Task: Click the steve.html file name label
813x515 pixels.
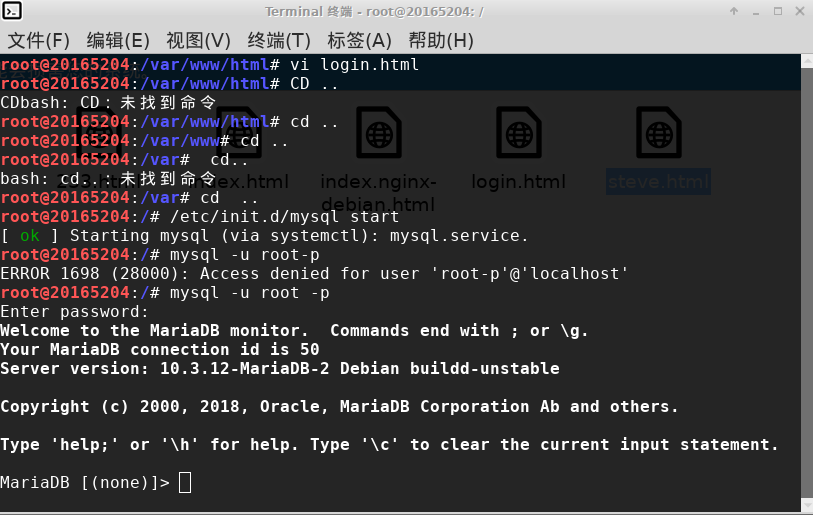Action: coord(658,182)
